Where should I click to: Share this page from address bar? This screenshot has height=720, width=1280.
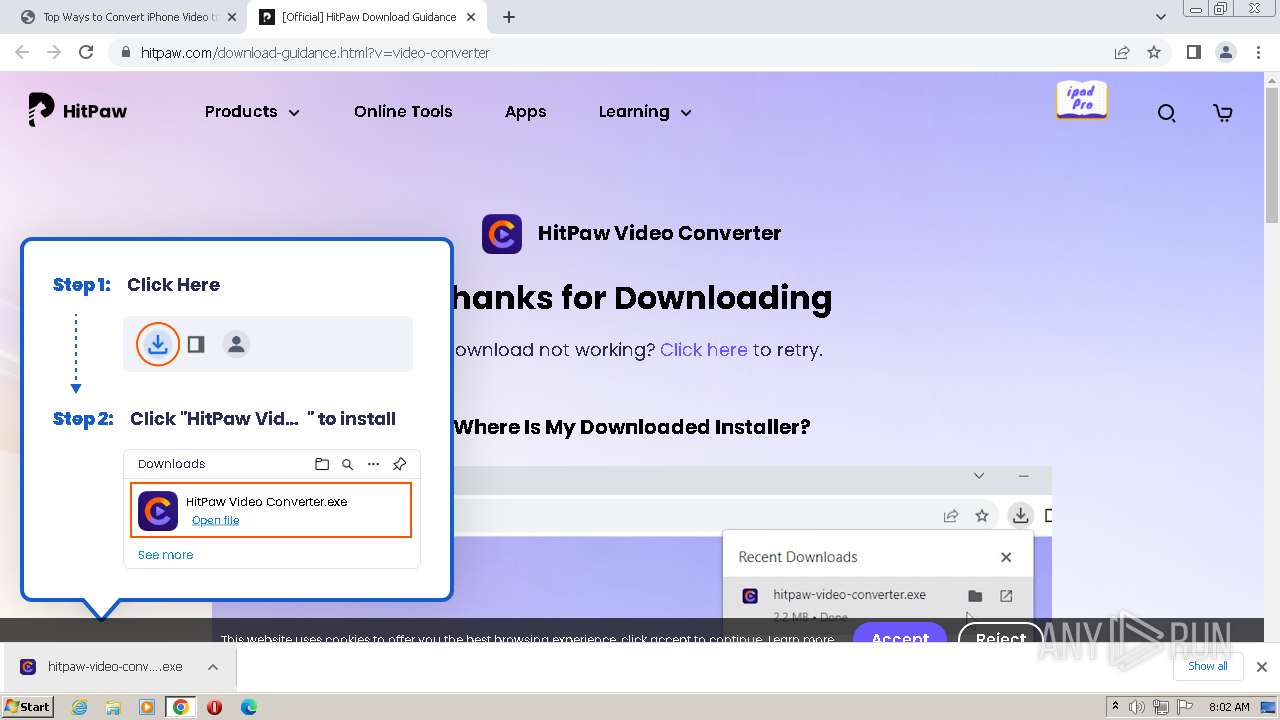(1122, 52)
